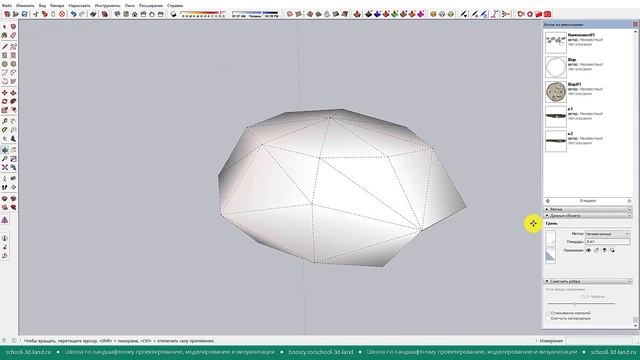Open the Окно menu

click(x=129, y=6)
